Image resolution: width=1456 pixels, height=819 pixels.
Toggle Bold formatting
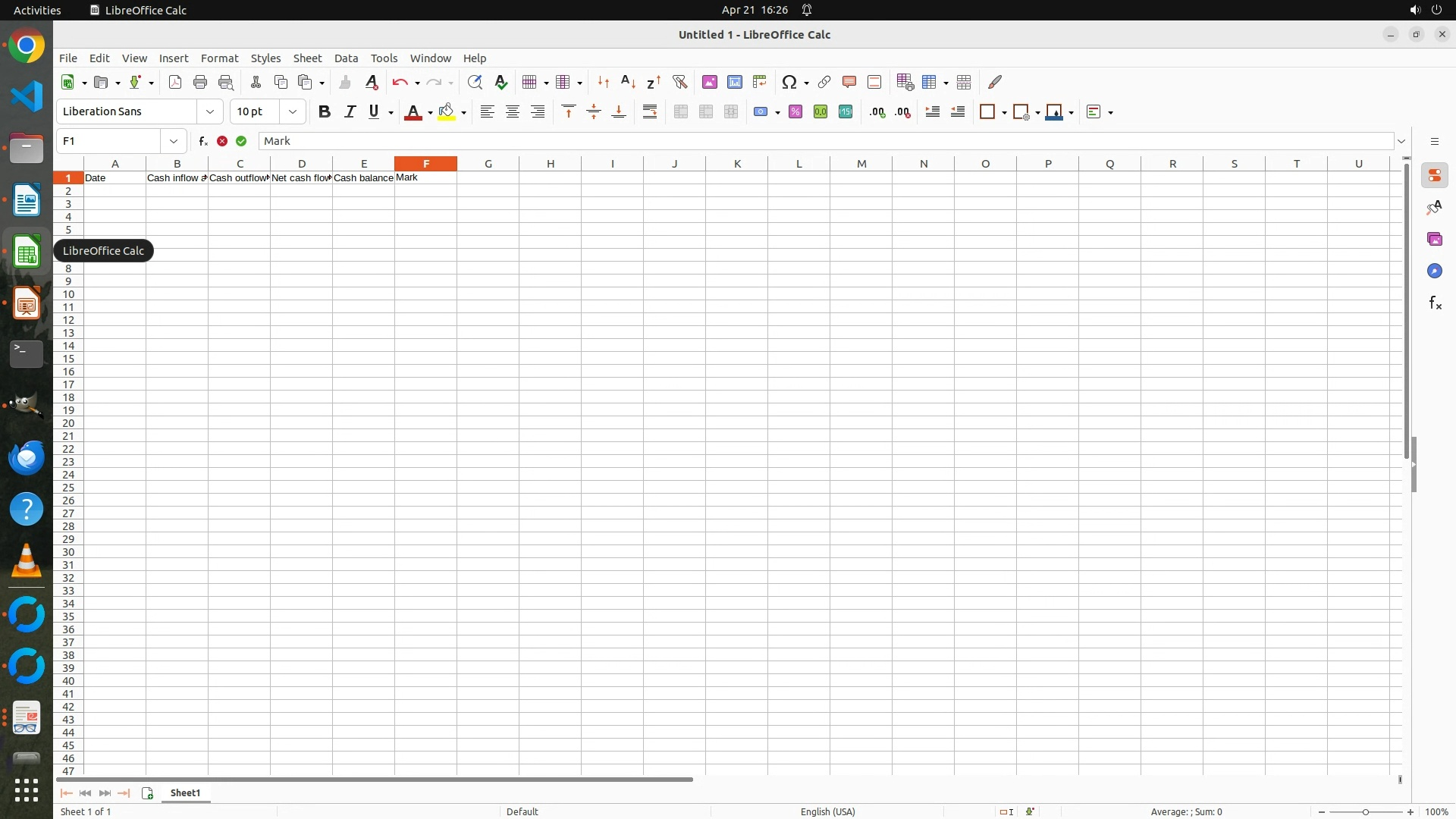325,112
